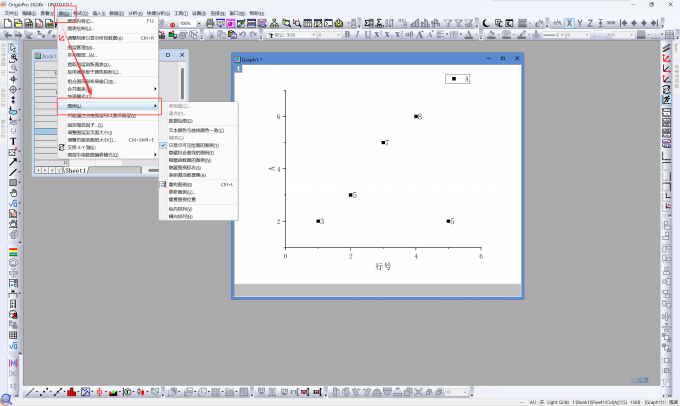Open the Edit menu
680x406 pixels.
pyautogui.click(x=29, y=13)
